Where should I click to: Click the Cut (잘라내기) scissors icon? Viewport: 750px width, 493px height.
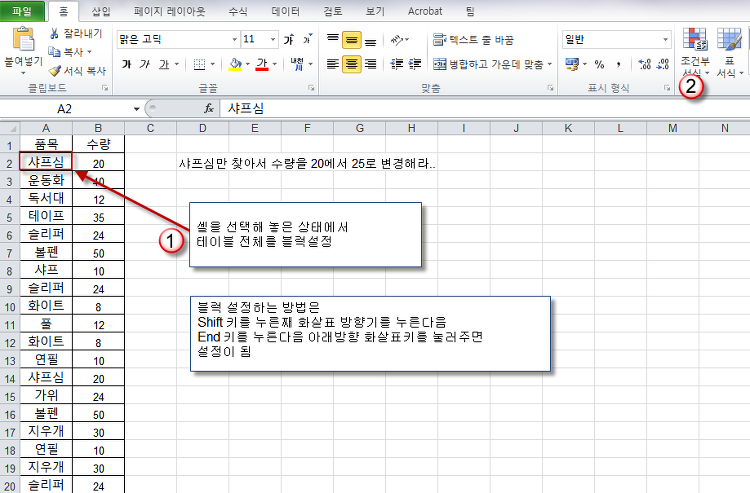tap(55, 33)
